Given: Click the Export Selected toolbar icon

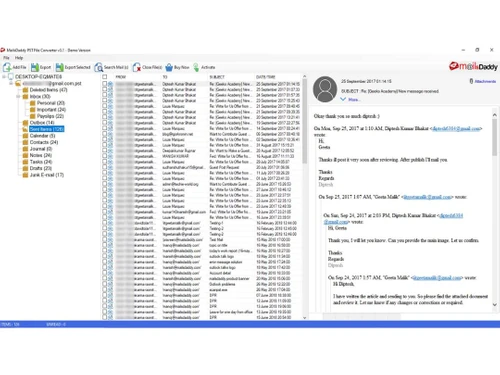Looking at the screenshot, I should [x=59, y=67].
